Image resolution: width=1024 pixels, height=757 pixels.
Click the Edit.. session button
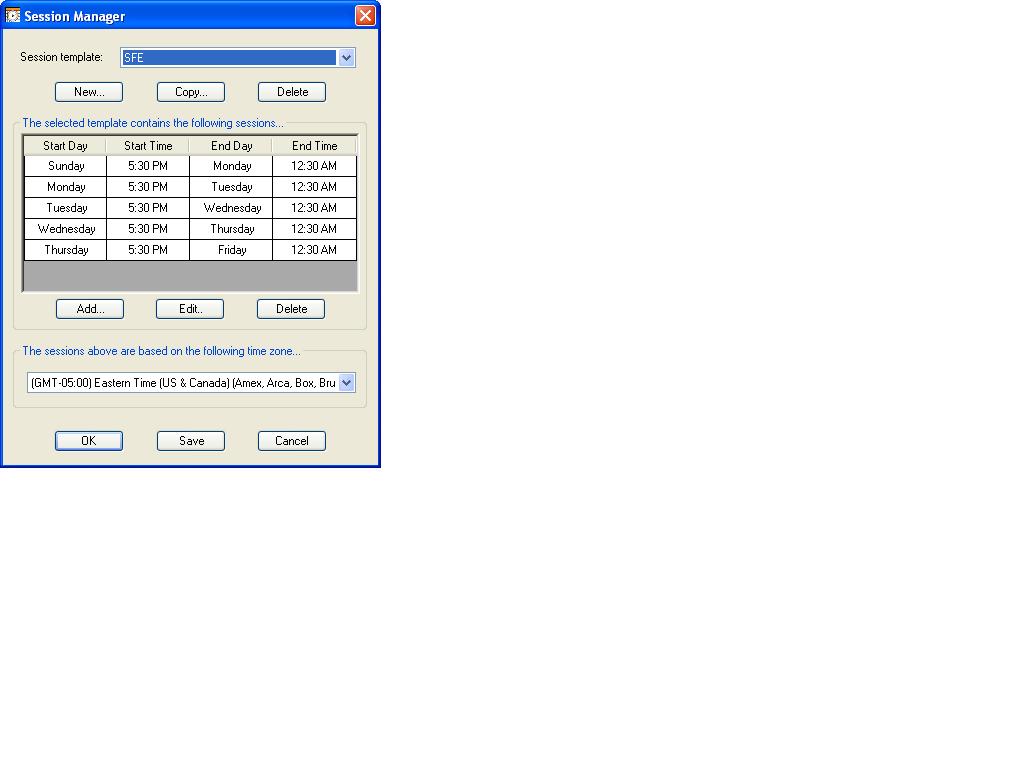190,309
